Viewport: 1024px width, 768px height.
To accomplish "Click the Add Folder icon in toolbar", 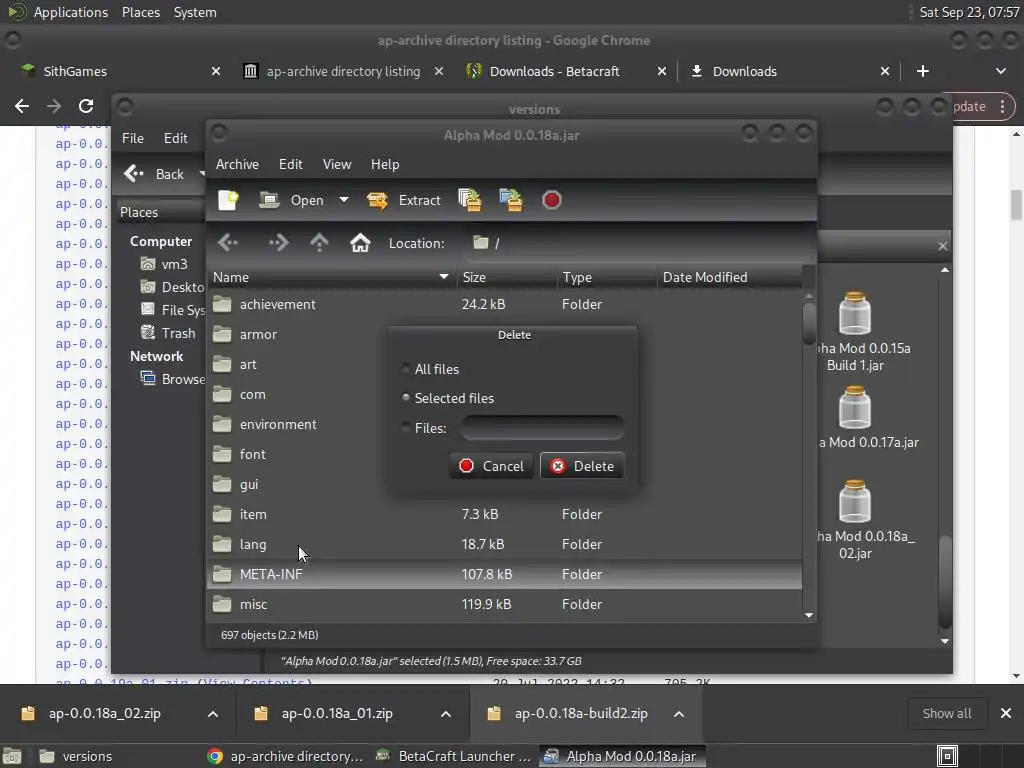I will coord(511,200).
